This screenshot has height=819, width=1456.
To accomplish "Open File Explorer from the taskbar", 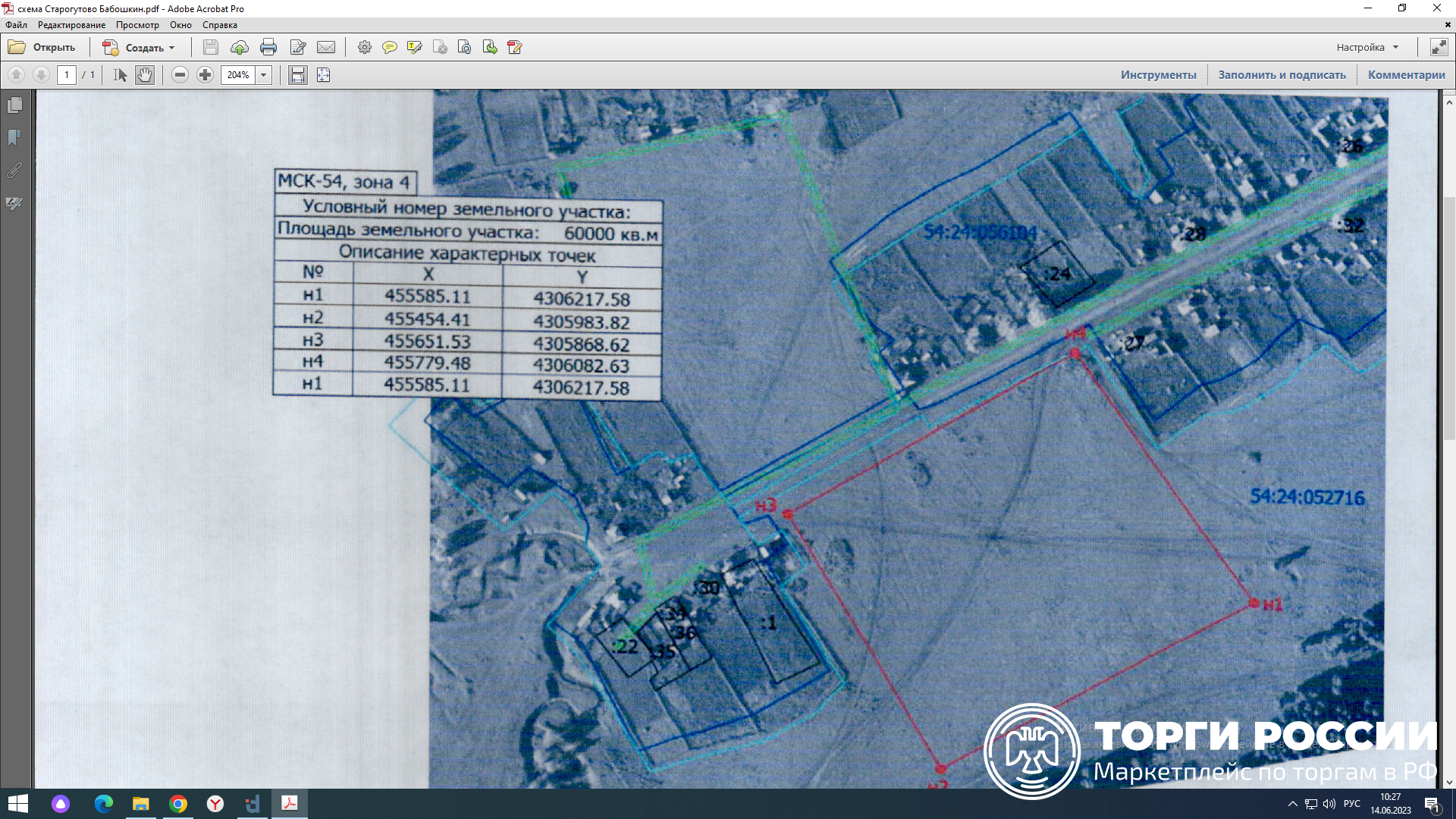I will coord(140,803).
